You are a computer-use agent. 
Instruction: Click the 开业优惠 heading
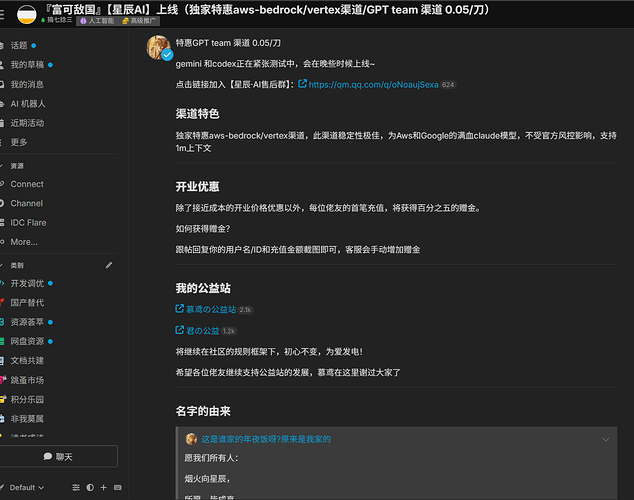(x=197, y=187)
